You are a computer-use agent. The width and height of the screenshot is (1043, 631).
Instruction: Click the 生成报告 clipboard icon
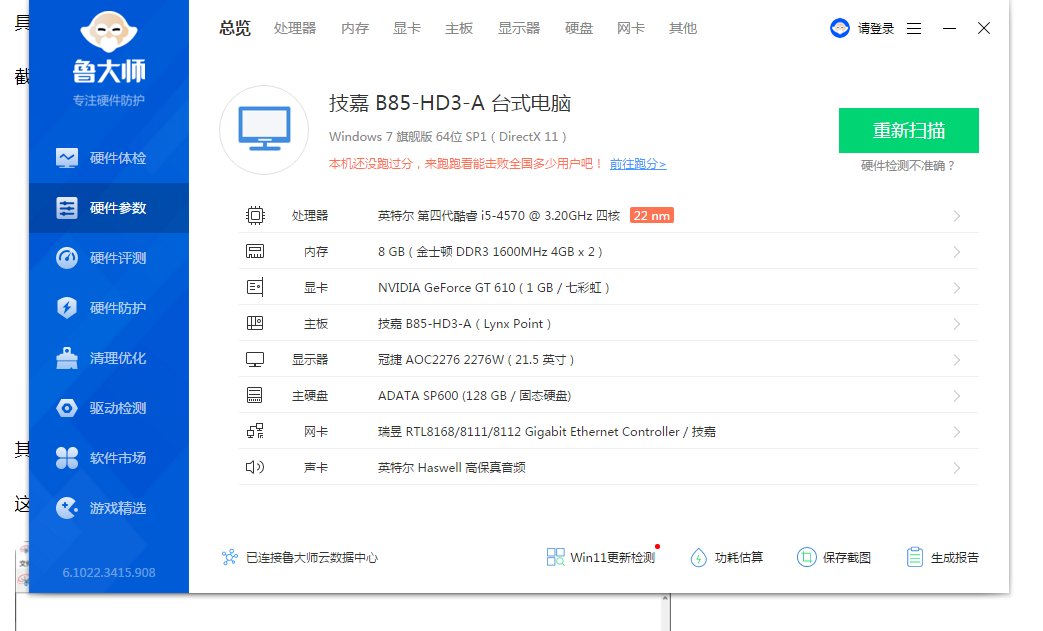(x=915, y=557)
